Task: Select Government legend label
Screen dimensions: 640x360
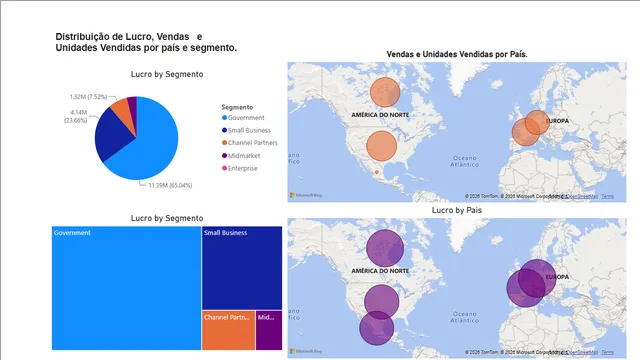Action: pyautogui.click(x=246, y=118)
